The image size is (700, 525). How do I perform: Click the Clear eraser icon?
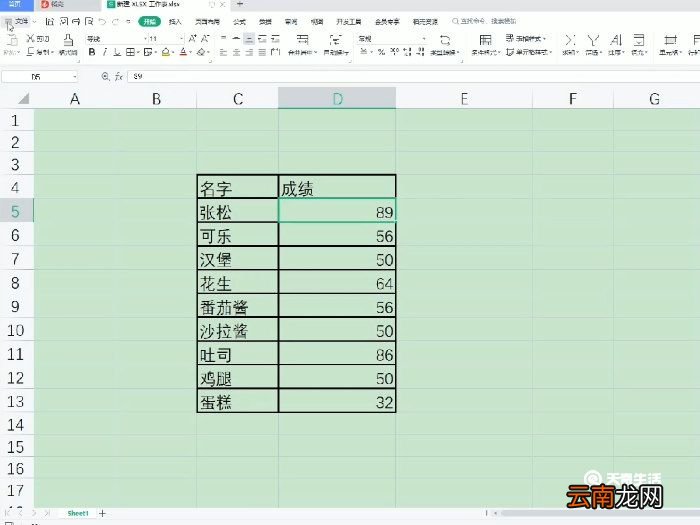click(x=201, y=52)
